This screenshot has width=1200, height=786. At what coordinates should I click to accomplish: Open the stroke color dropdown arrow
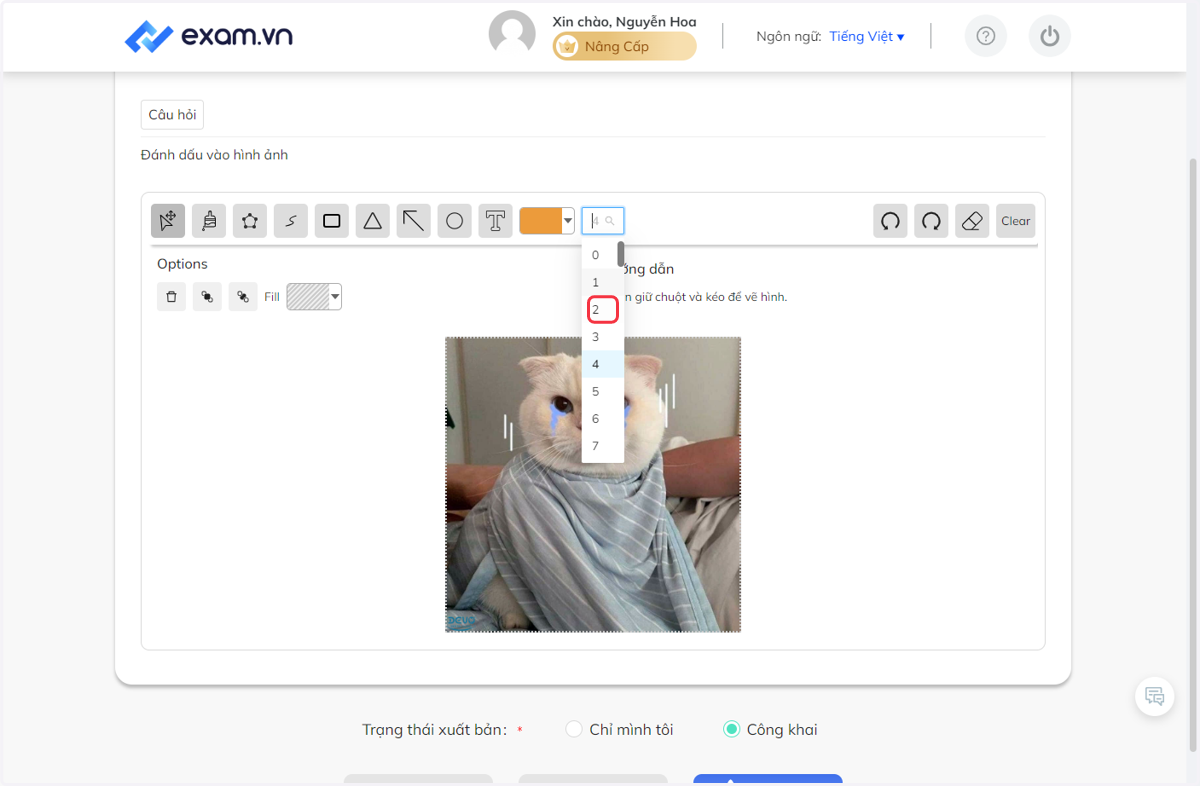[569, 221]
